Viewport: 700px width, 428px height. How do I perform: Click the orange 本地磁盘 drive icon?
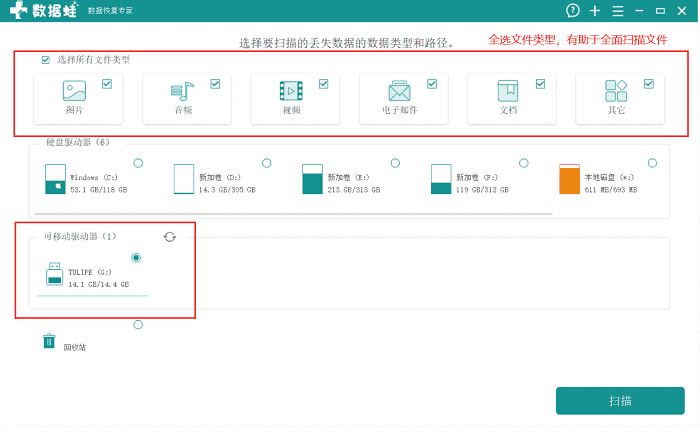tap(570, 179)
